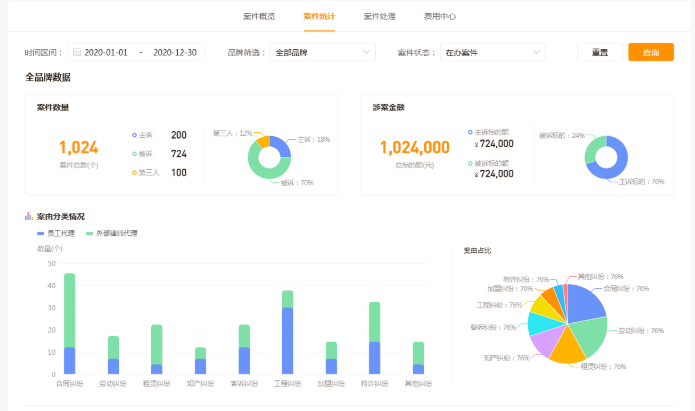
Task: Click the yellow 第三人 circle marker
Action: point(134,173)
